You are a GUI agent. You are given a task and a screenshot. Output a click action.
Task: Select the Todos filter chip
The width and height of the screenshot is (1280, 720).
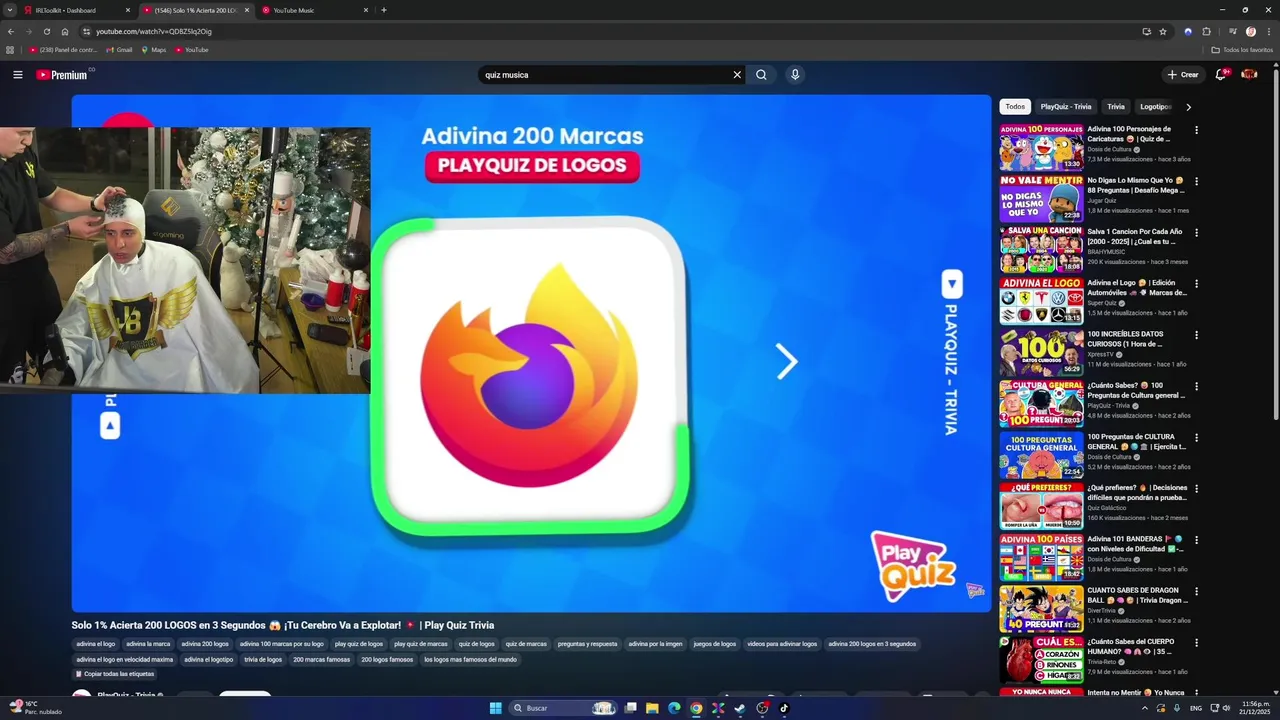point(1015,107)
